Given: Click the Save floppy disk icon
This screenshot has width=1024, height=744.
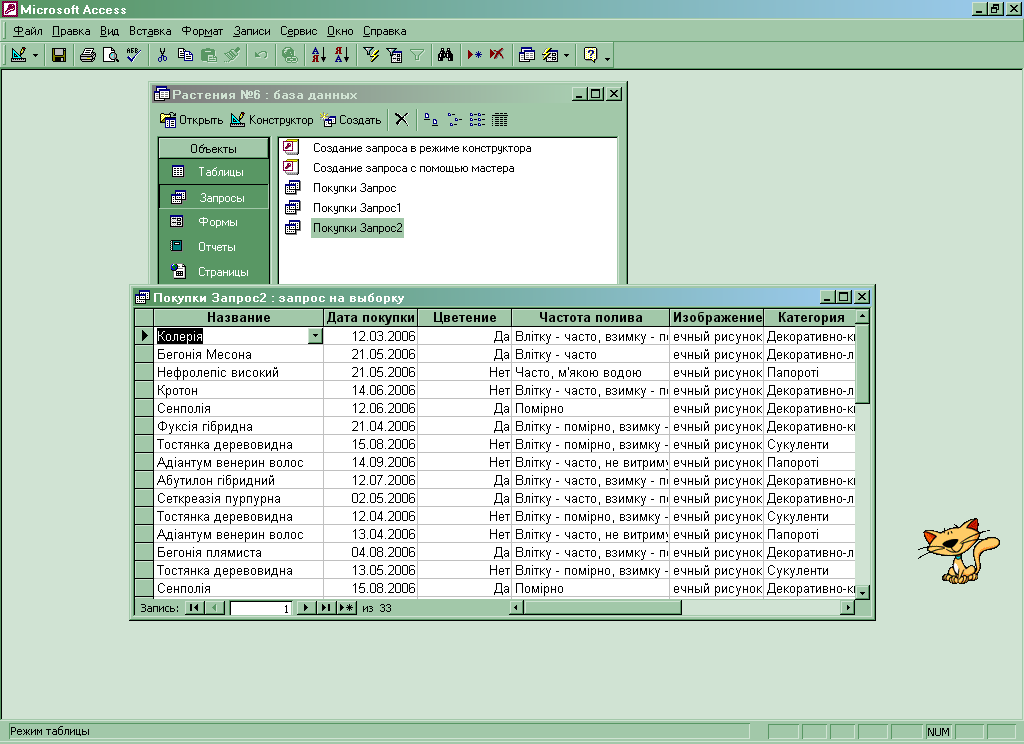Looking at the screenshot, I should 59,55.
